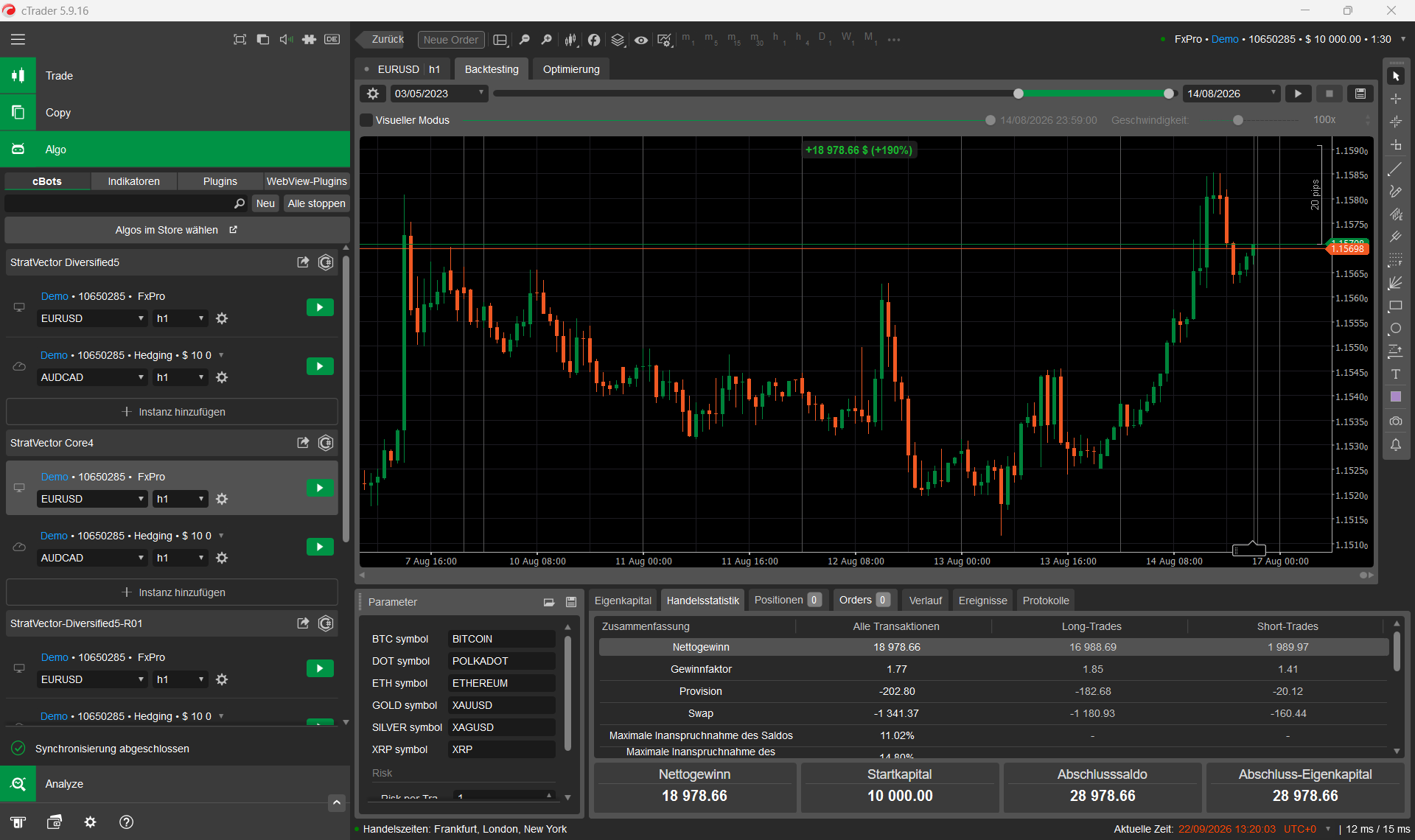Open the hamburger main menu
The width and height of the screenshot is (1415, 840).
pos(18,40)
